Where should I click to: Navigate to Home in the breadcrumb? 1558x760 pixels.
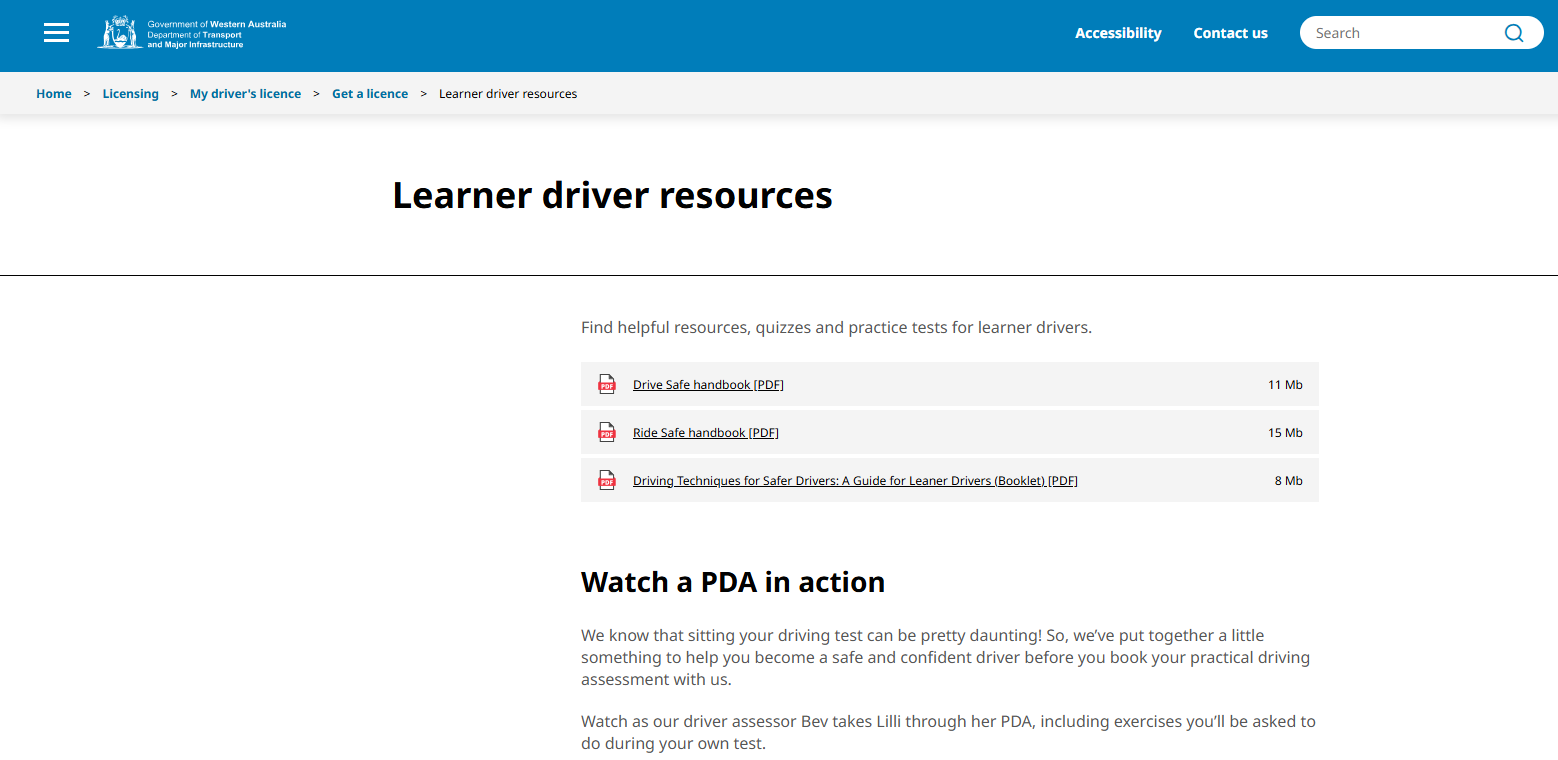point(54,94)
